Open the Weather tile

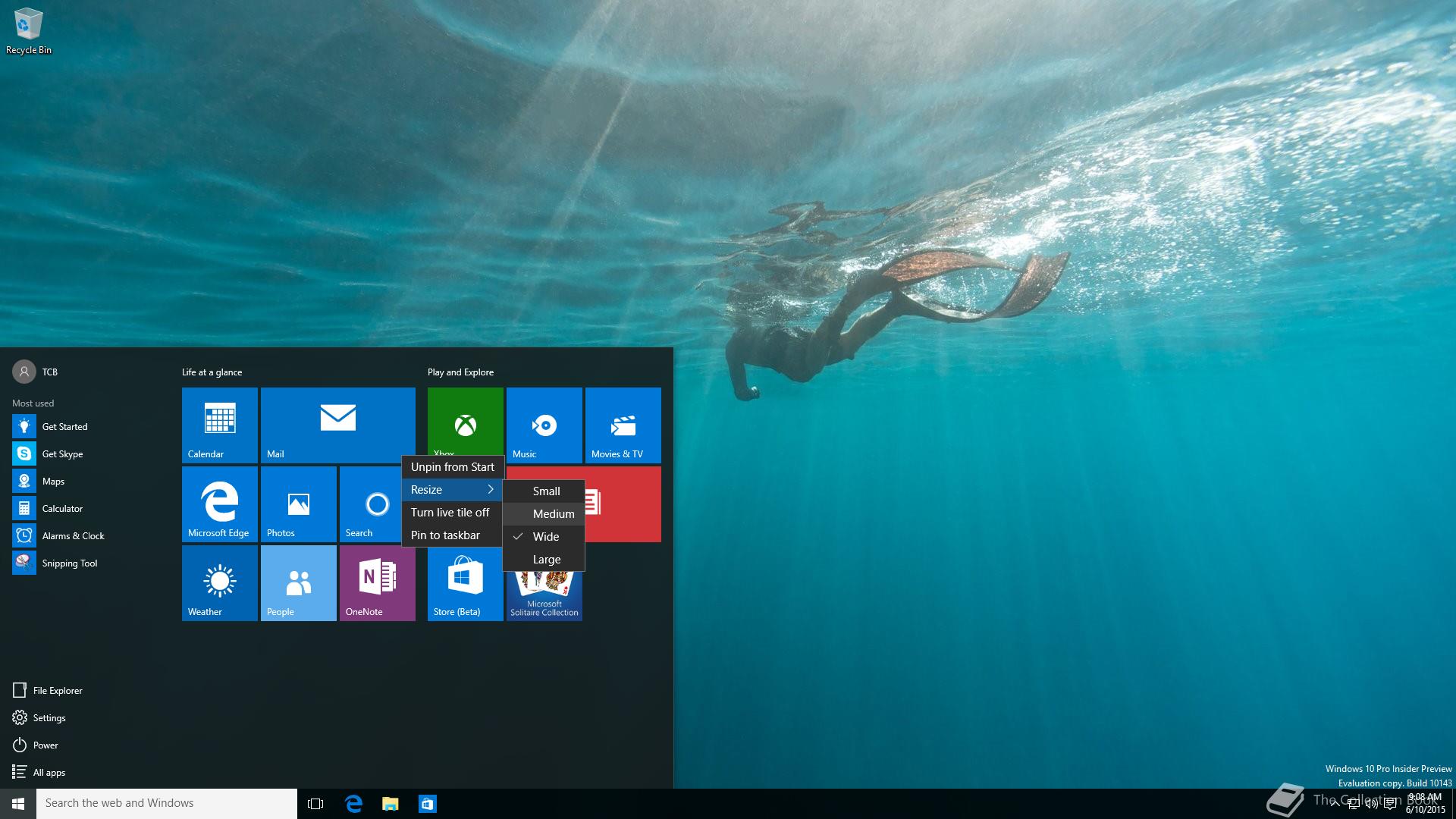point(220,583)
